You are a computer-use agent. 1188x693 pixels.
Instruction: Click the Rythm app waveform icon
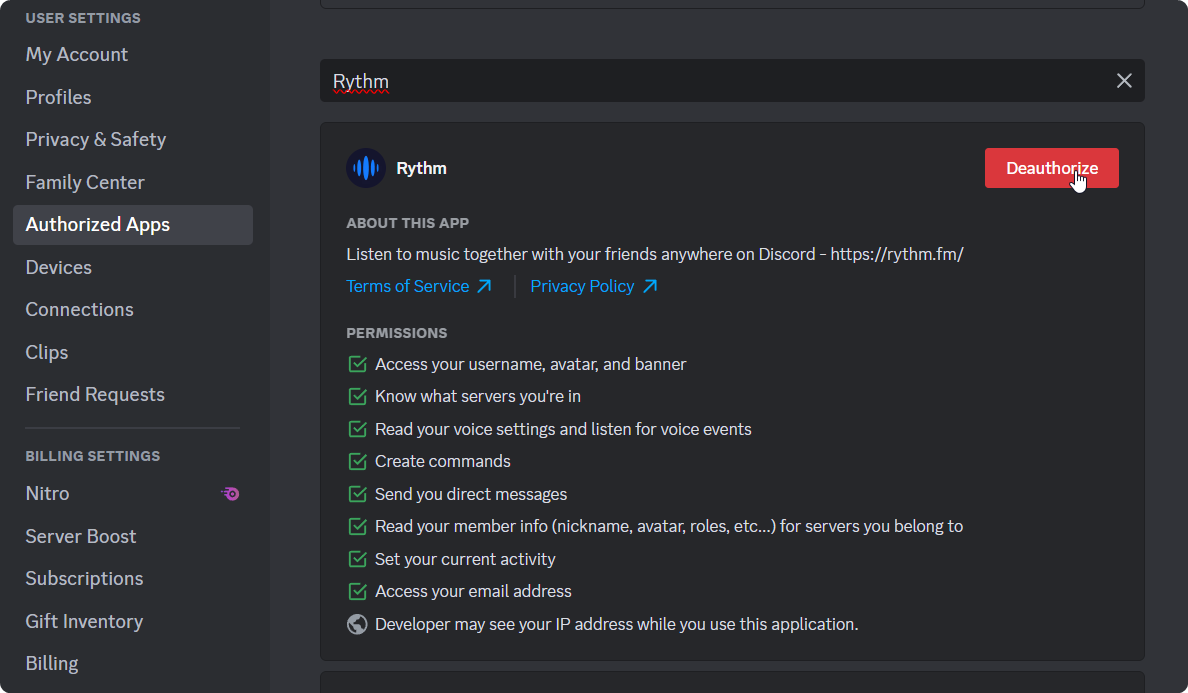[366, 168]
